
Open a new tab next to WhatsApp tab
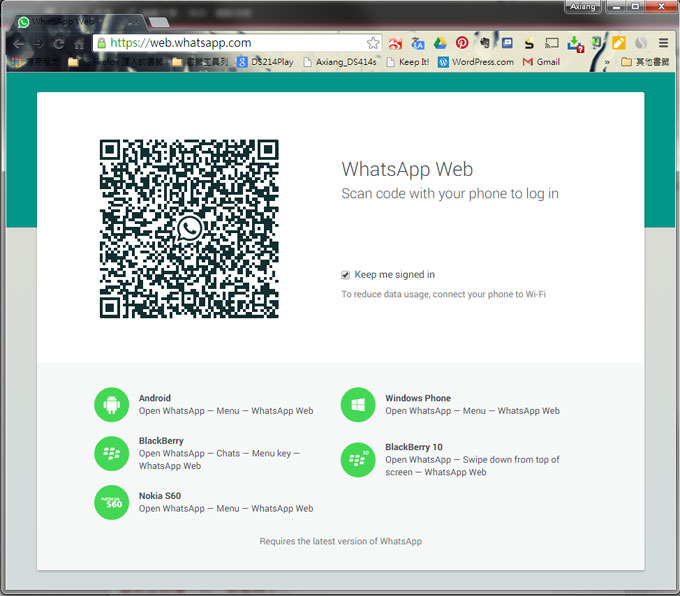(x=158, y=21)
